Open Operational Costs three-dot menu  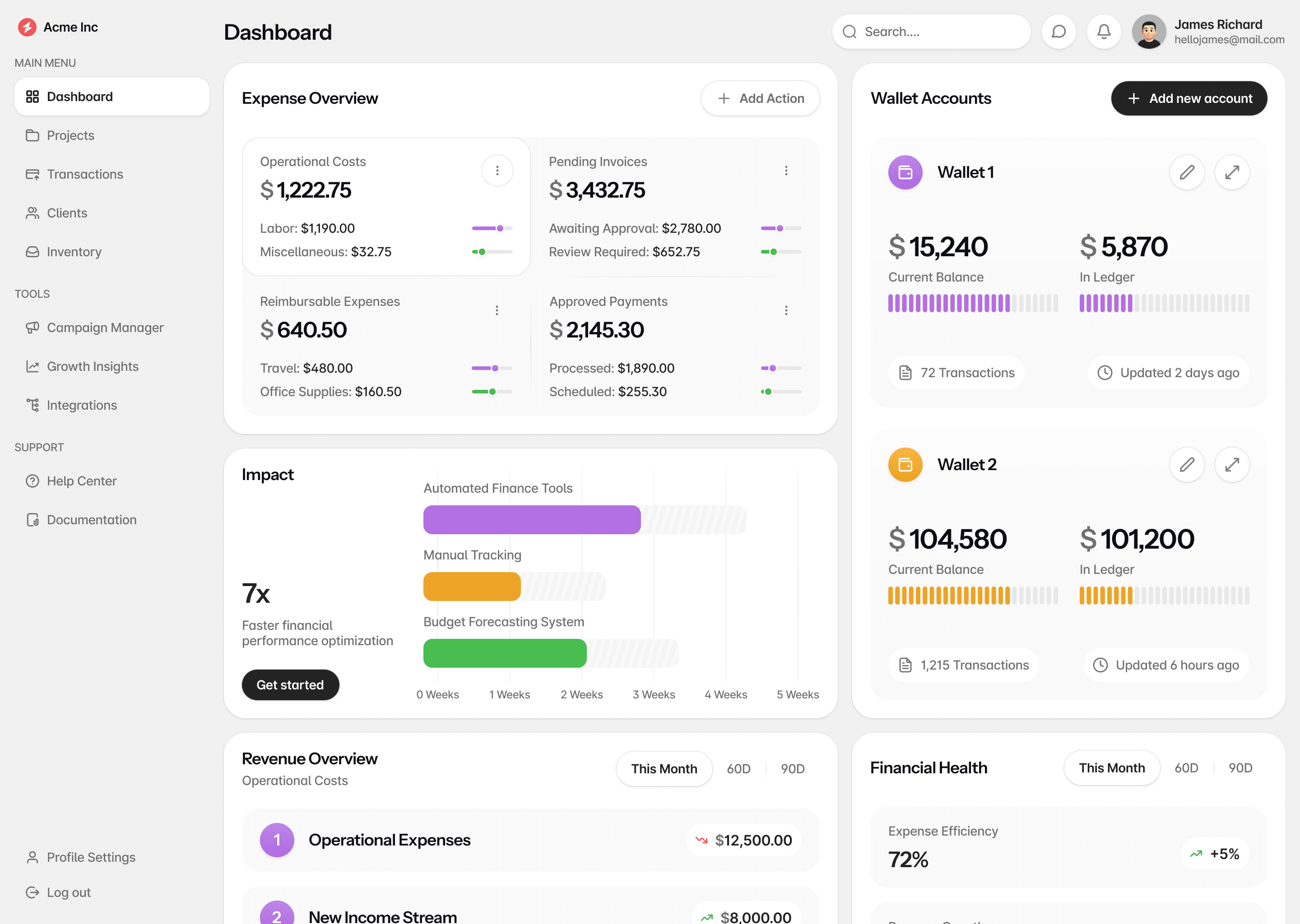coord(497,171)
